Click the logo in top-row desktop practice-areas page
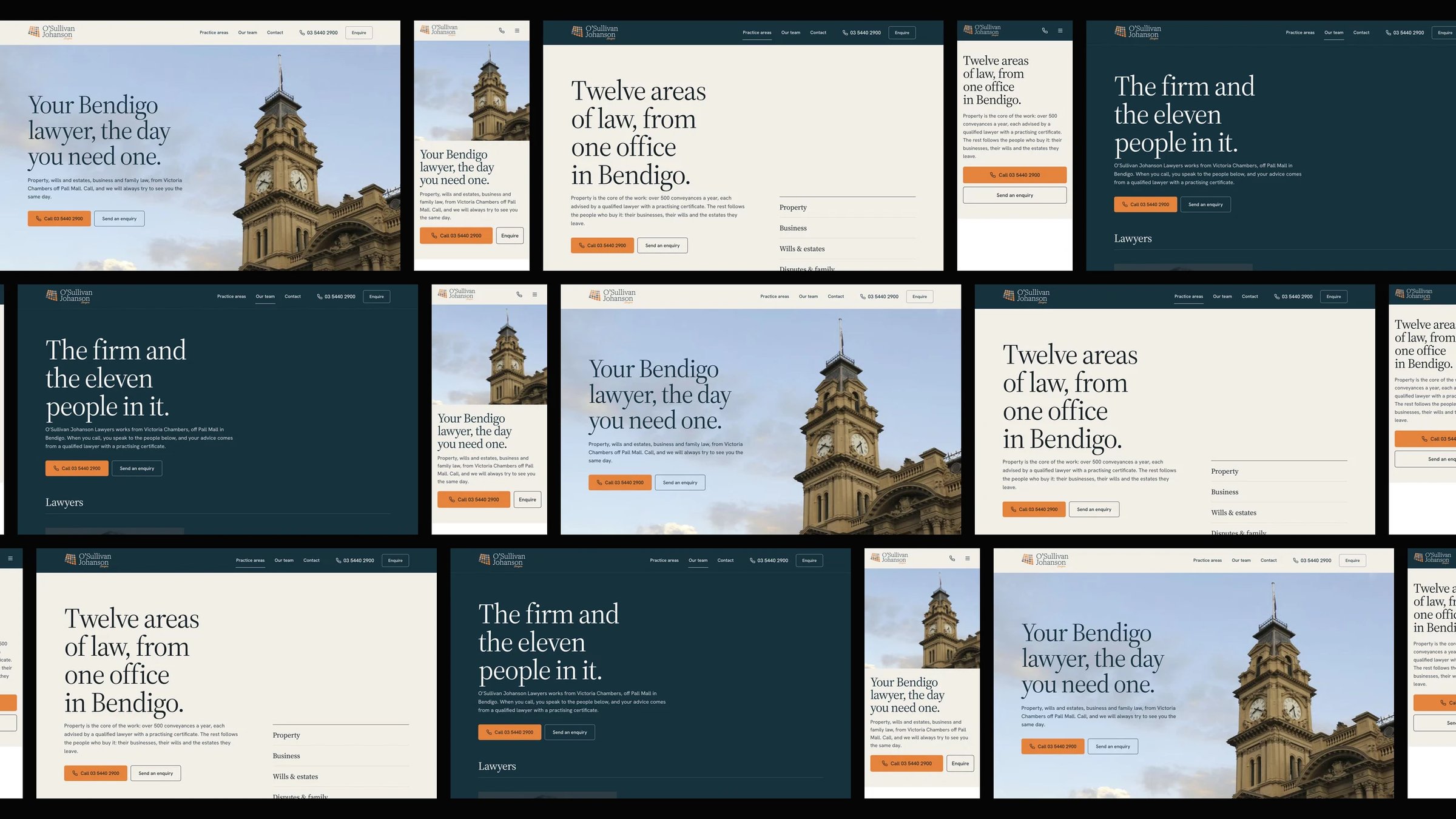Image resolution: width=1456 pixels, height=819 pixels. click(x=595, y=32)
